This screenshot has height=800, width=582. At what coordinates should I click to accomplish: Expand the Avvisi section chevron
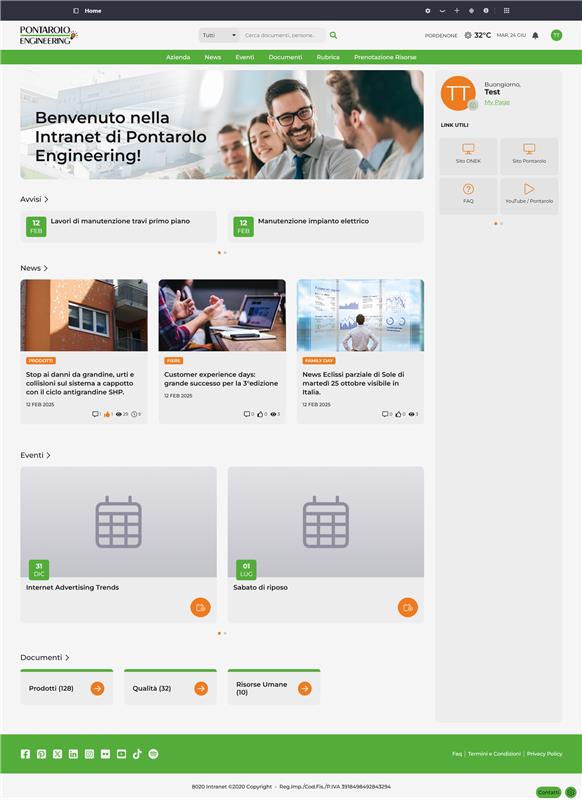coord(46,199)
